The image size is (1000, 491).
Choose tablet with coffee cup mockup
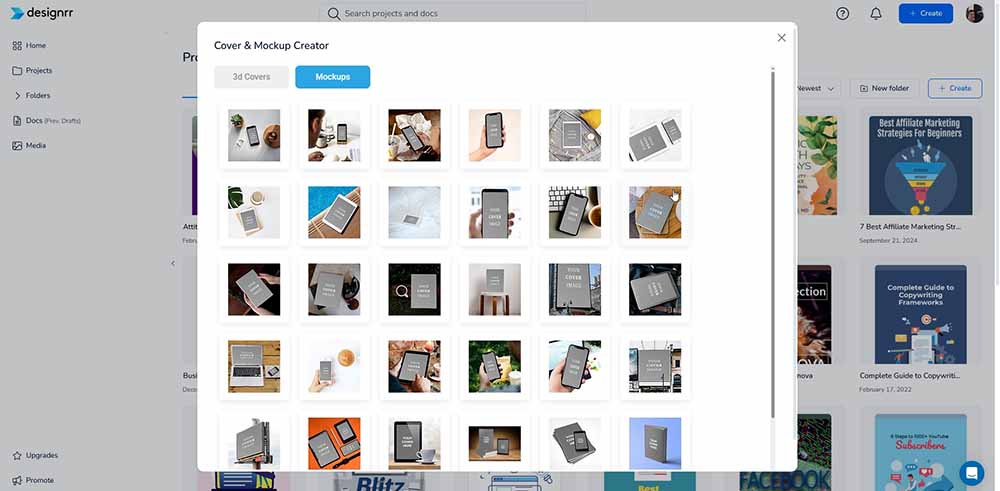coord(415,442)
